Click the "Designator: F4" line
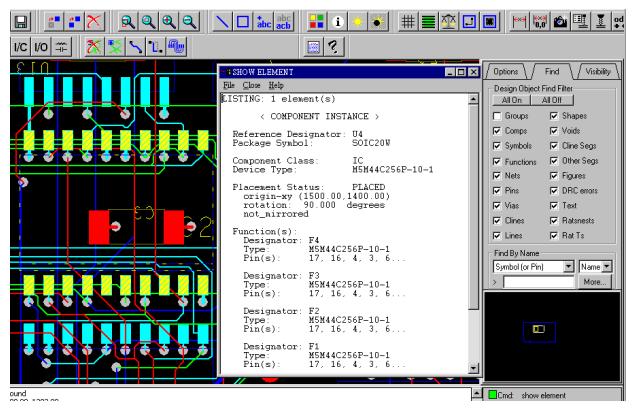Viewport: 638px width, 412px height. pyautogui.click(x=281, y=240)
